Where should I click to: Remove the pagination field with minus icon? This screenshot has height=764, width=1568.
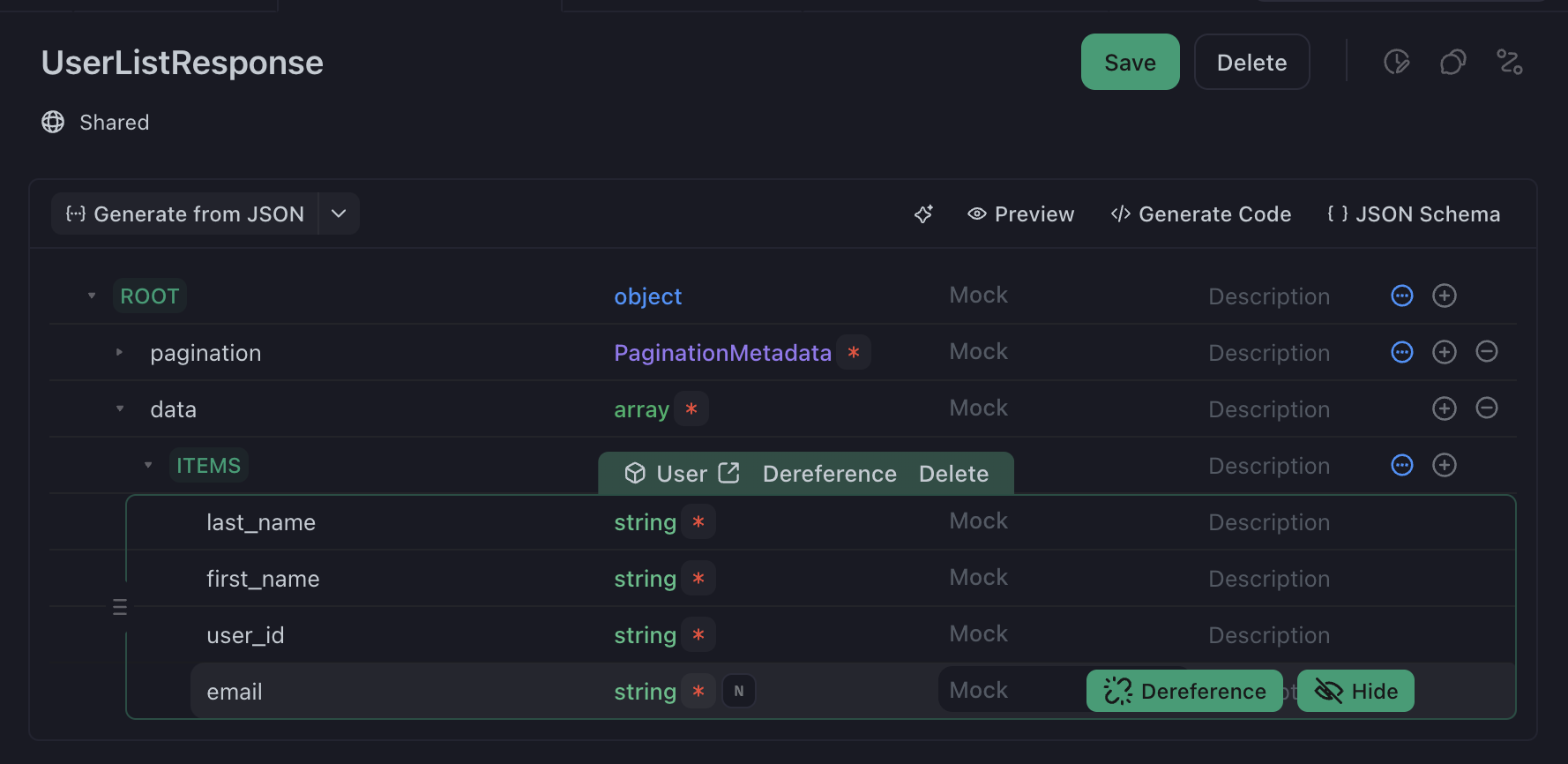(1486, 352)
